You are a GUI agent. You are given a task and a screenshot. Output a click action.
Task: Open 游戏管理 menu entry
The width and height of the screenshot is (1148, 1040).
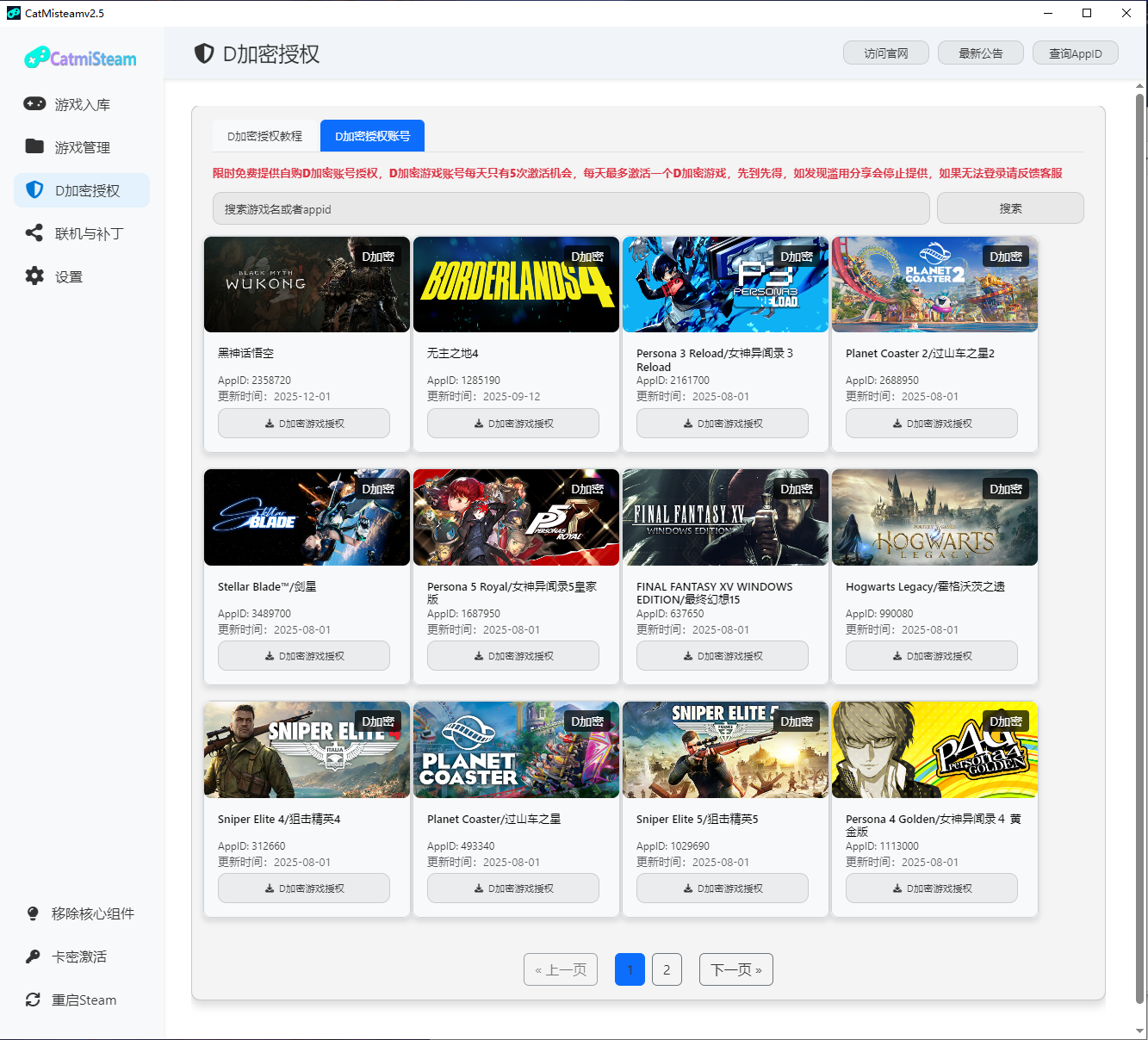click(82, 147)
